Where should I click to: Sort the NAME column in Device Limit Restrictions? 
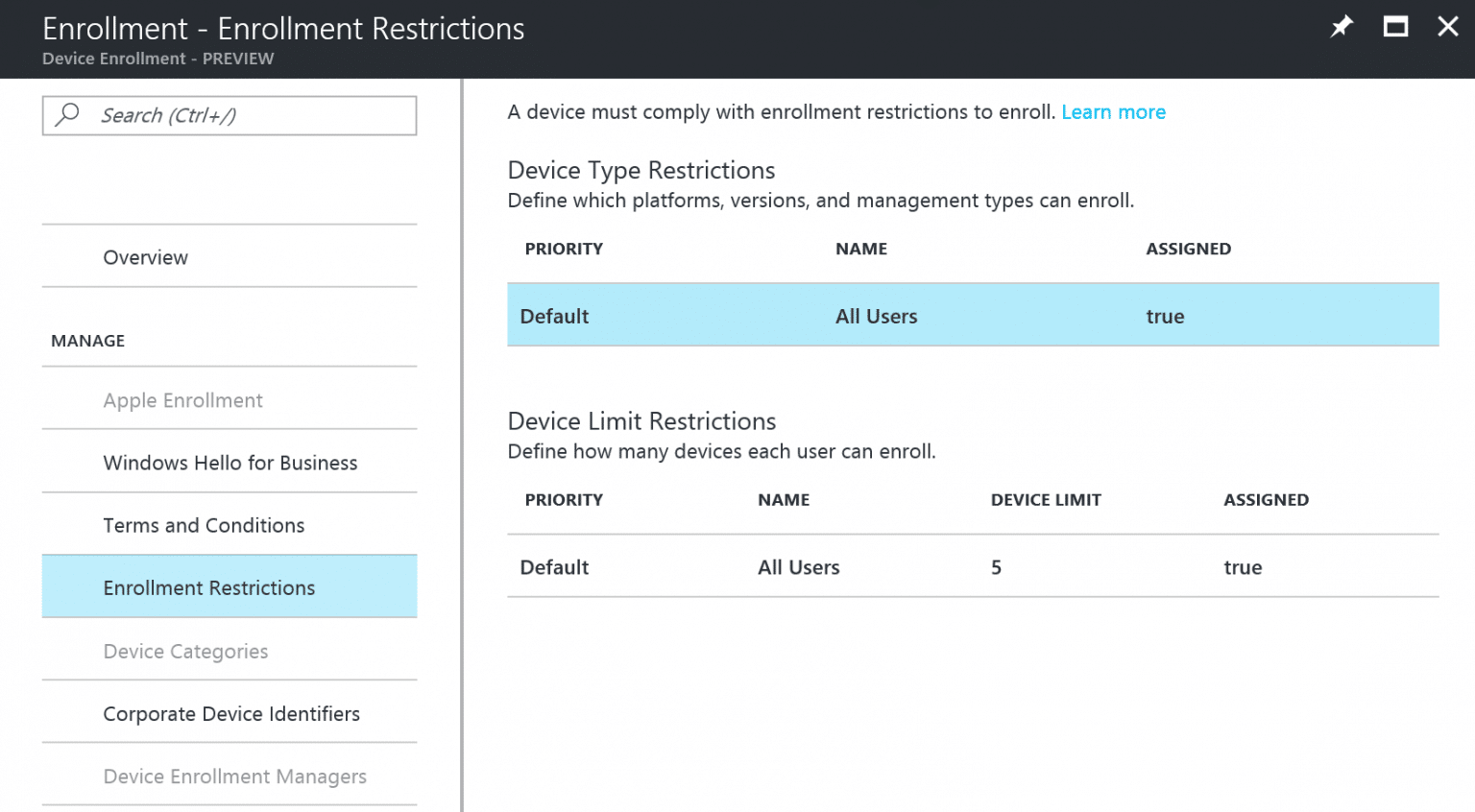[784, 499]
